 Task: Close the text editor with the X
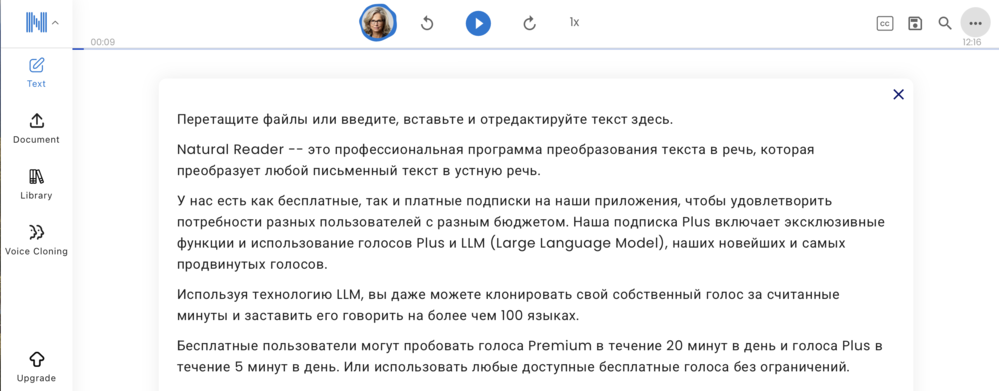pos(898,94)
